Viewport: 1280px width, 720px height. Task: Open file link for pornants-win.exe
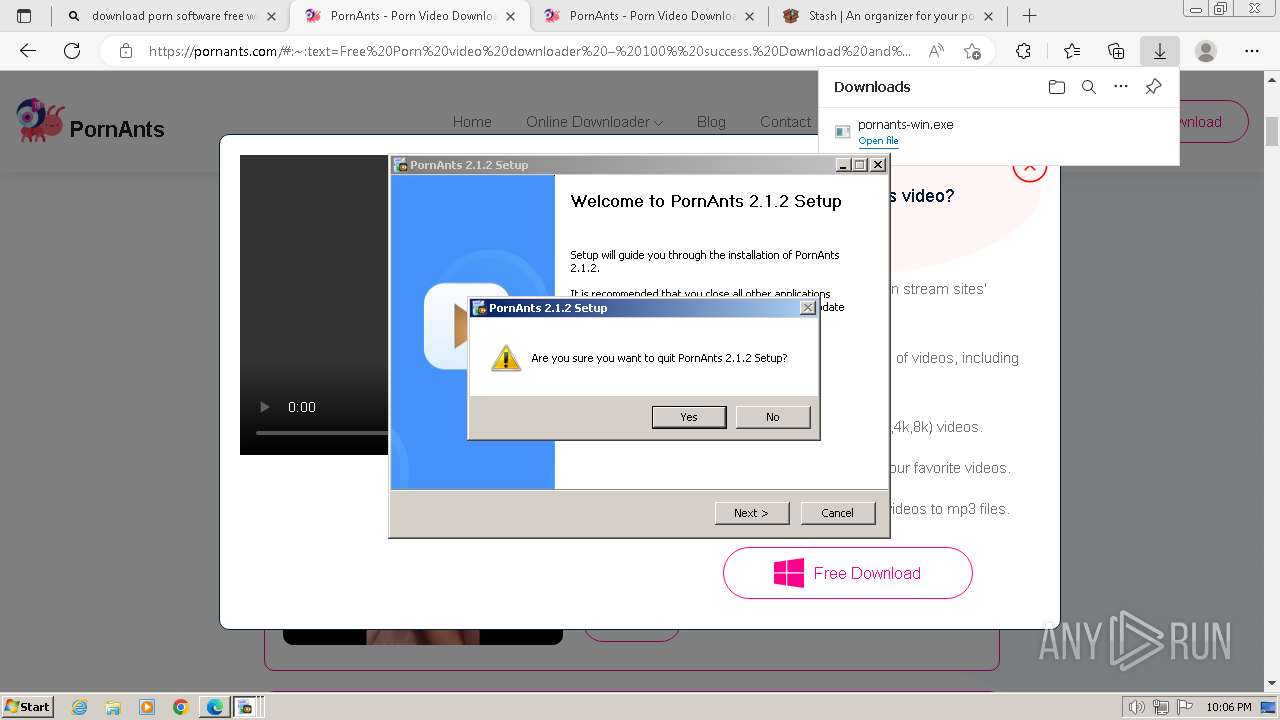(x=878, y=141)
